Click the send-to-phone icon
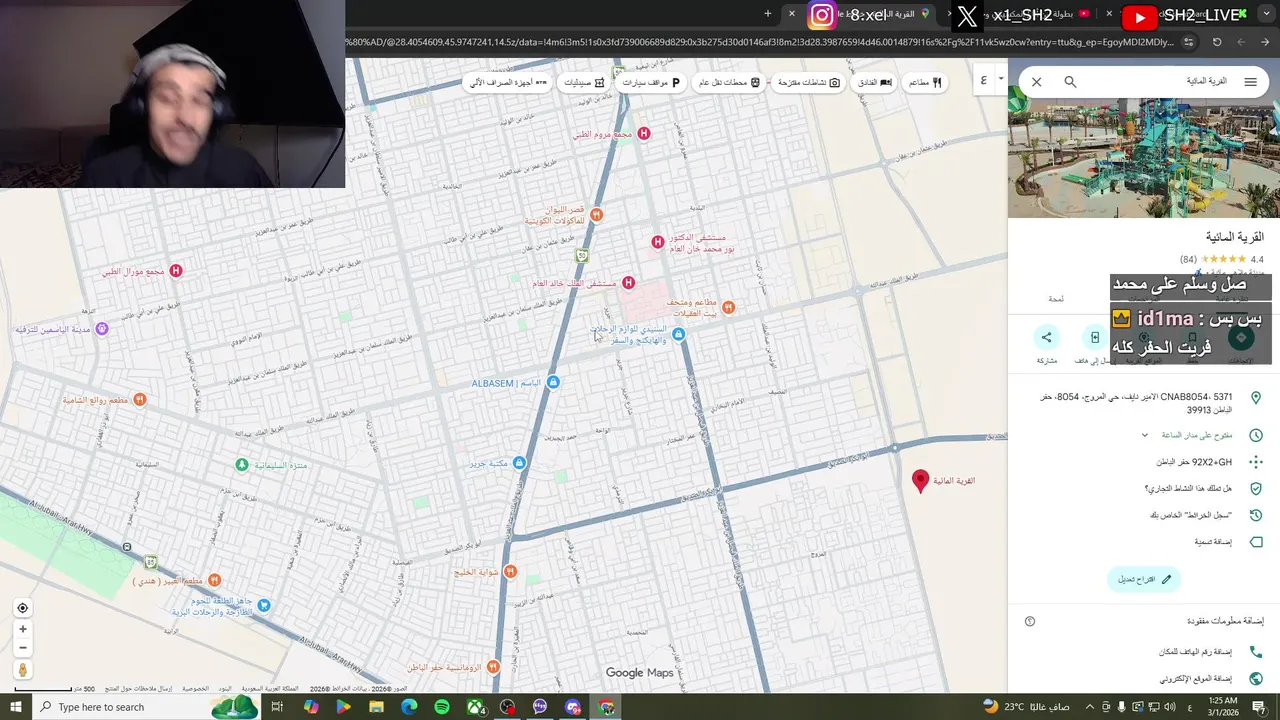The height and width of the screenshot is (720, 1280). 1095,338
